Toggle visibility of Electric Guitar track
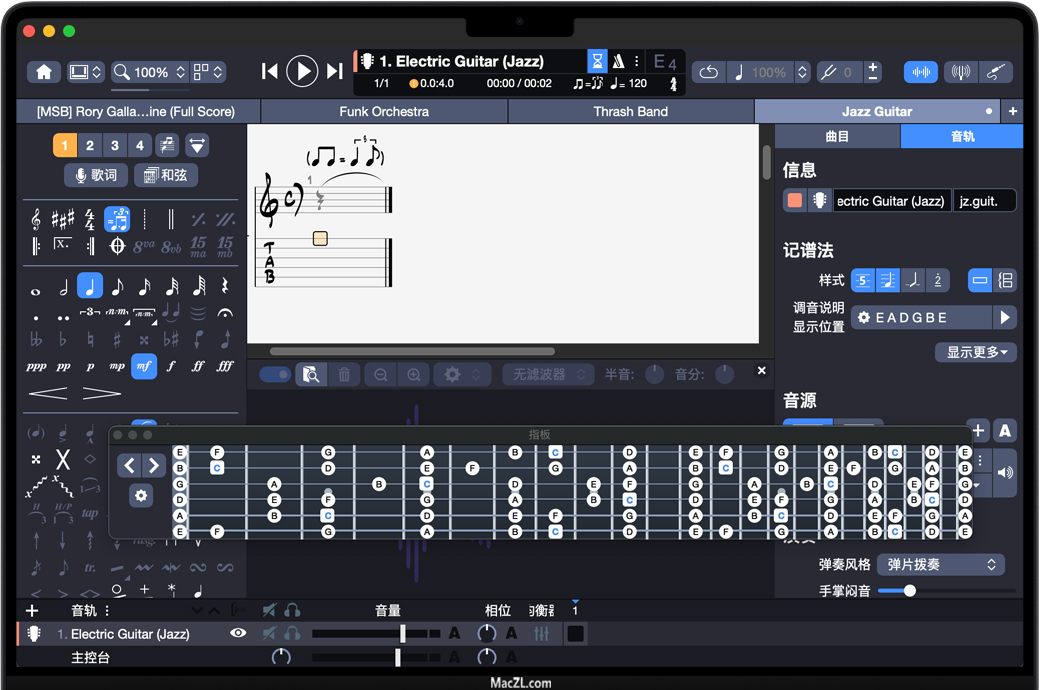 237,633
